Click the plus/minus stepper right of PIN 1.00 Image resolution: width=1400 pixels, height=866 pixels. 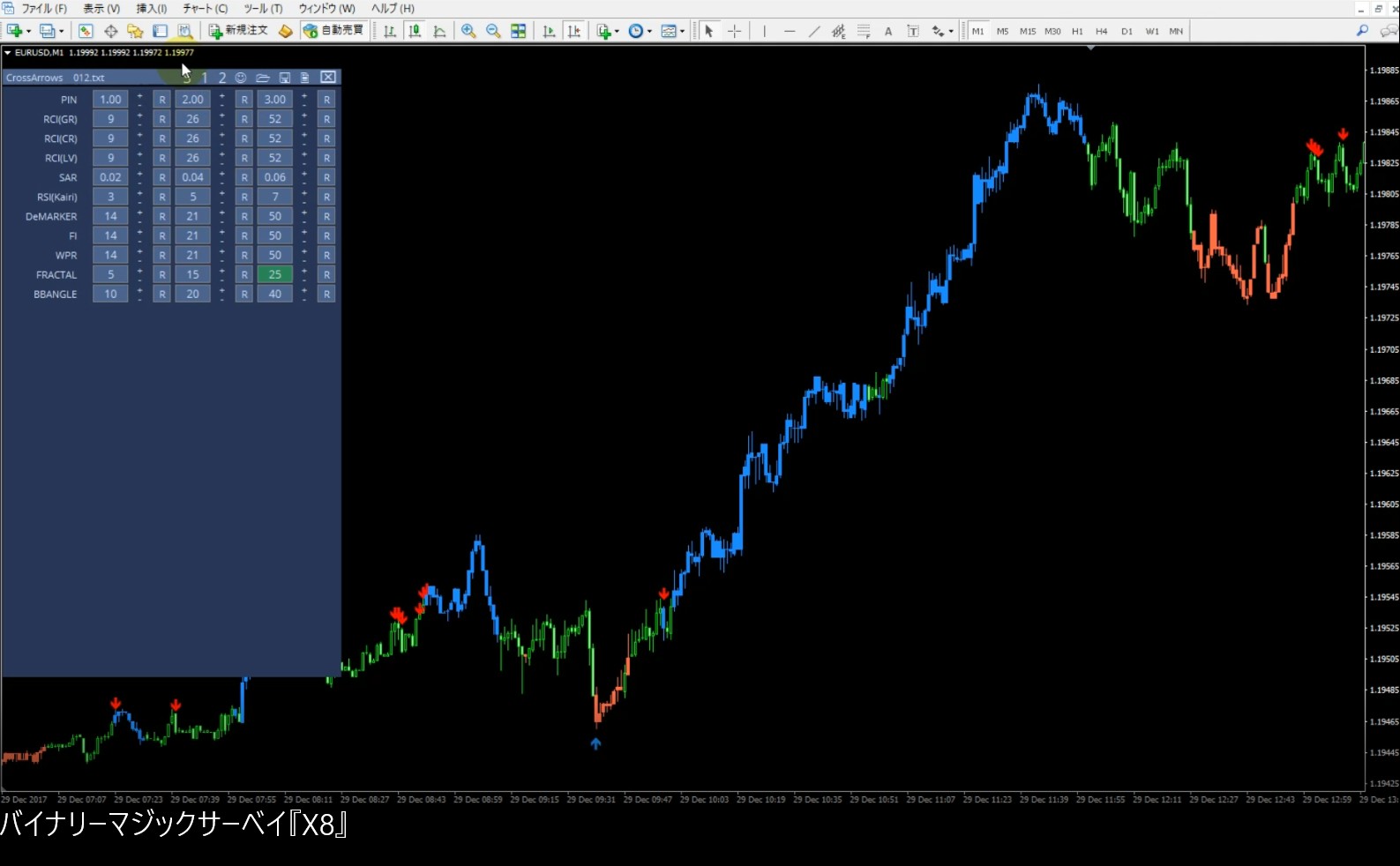coord(140,100)
